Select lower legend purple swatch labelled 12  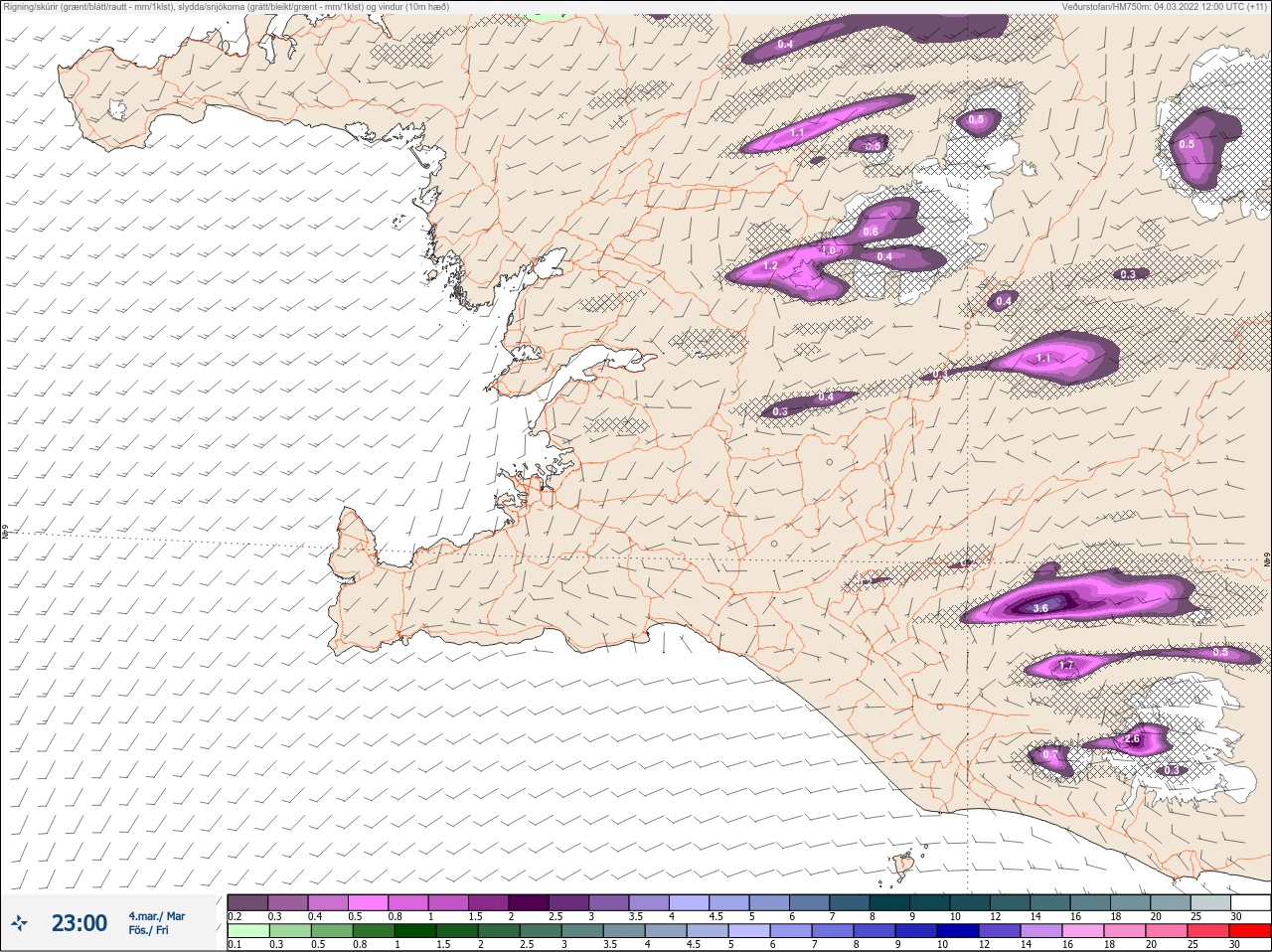coord(1000,931)
